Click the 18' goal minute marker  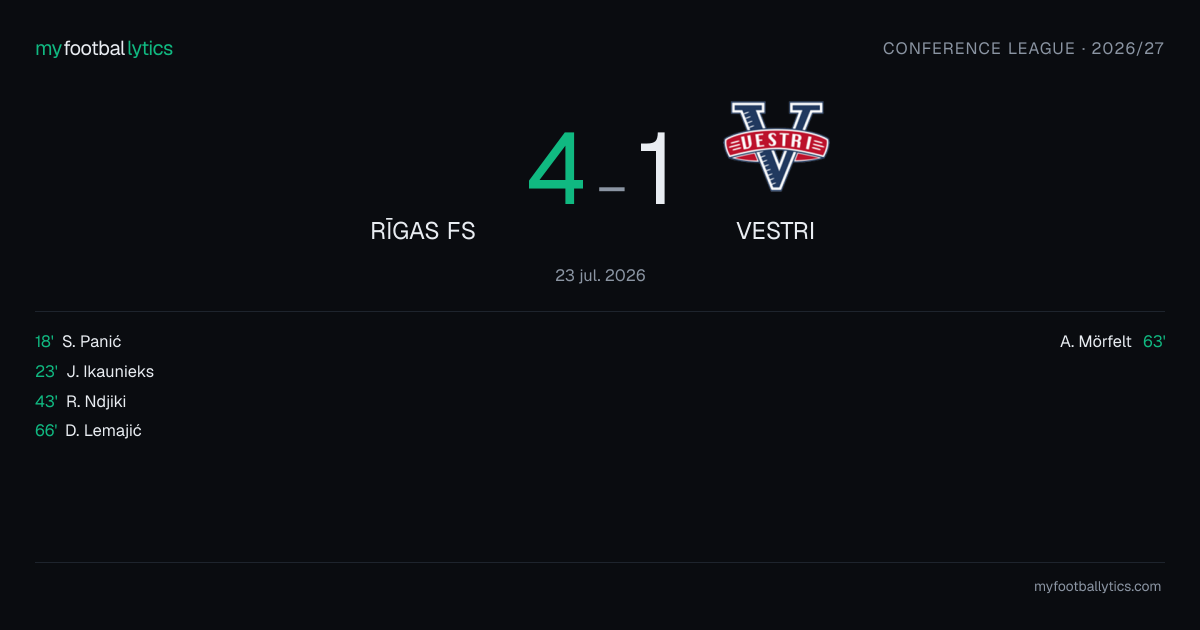click(x=45, y=341)
